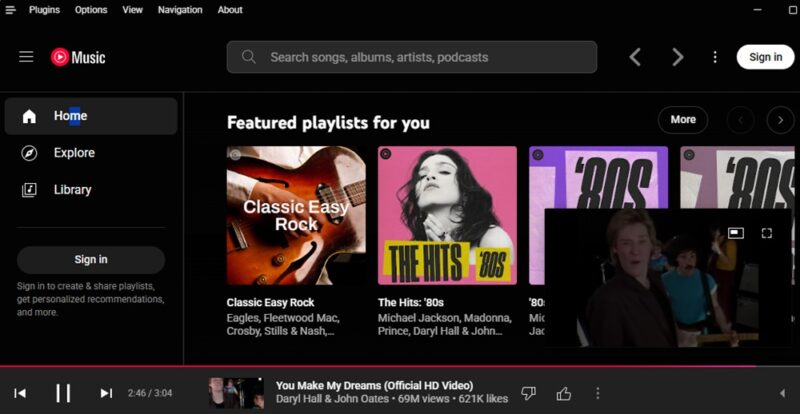Click the search magnifier icon

pyautogui.click(x=248, y=57)
